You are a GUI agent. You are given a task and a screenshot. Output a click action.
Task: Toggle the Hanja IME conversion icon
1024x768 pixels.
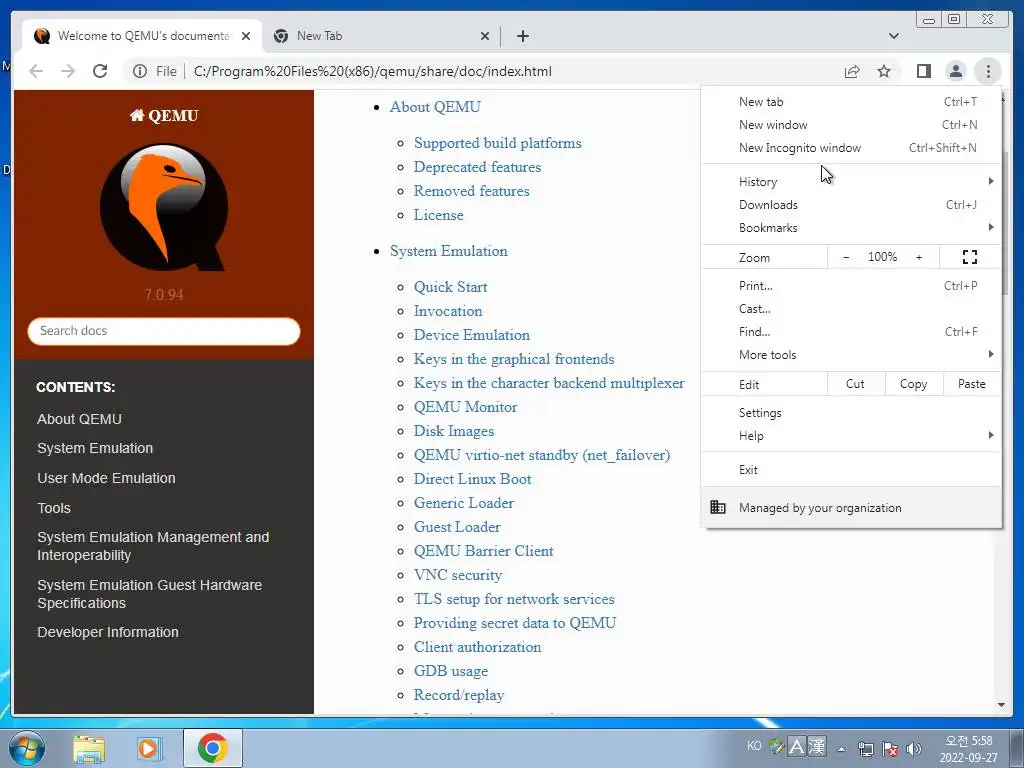817,746
